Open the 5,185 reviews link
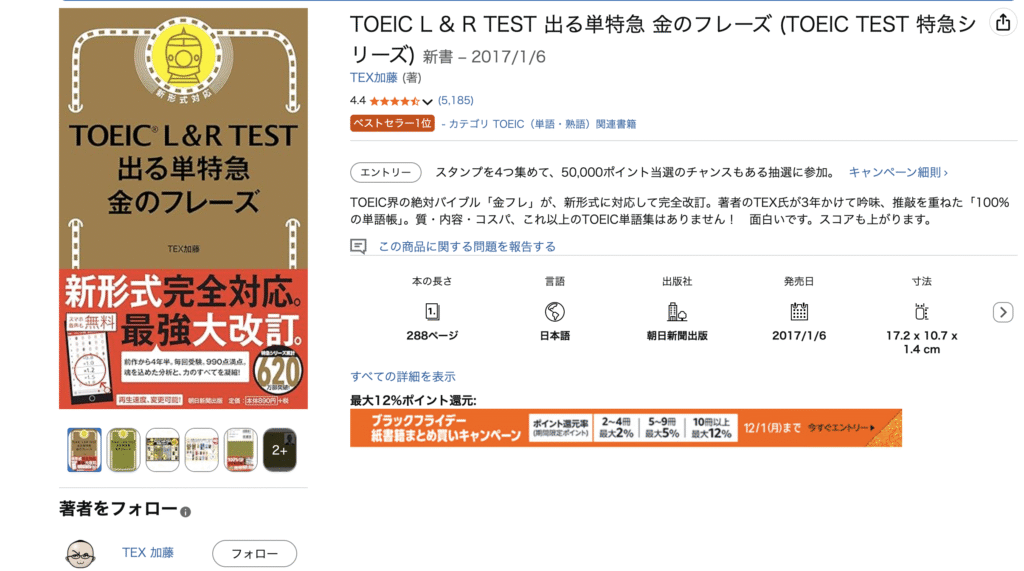The height and width of the screenshot is (571, 1024). [456, 101]
